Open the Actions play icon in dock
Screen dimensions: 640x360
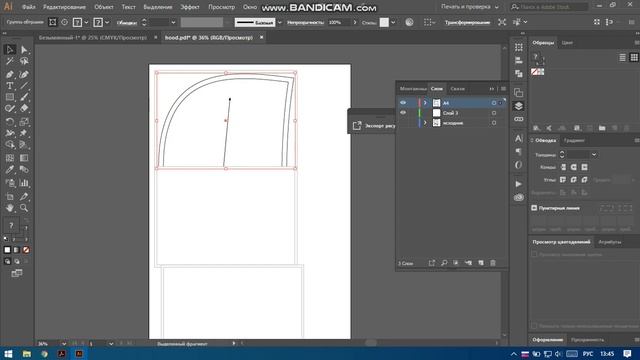click(x=518, y=184)
